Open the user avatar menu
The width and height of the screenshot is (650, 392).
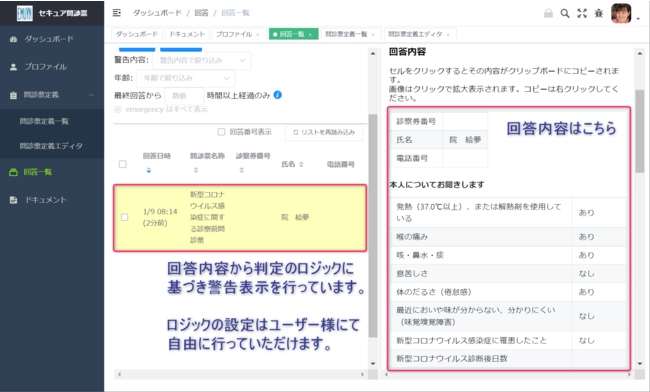[621, 13]
